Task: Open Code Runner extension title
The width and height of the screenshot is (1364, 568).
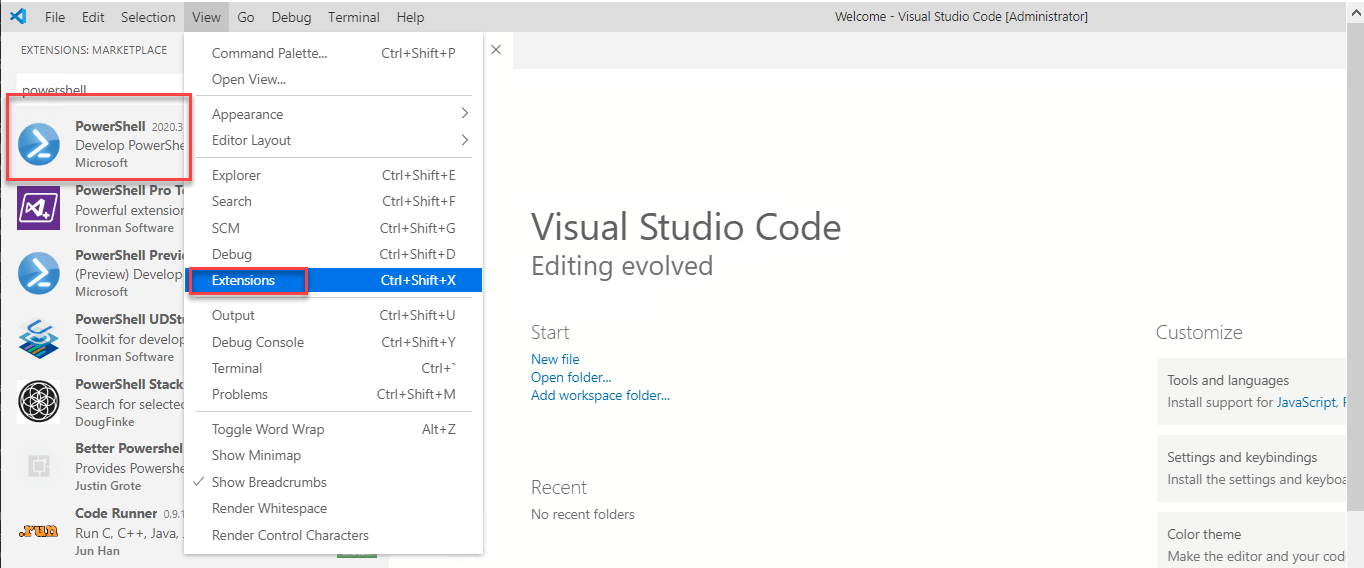Action: [116, 513]
